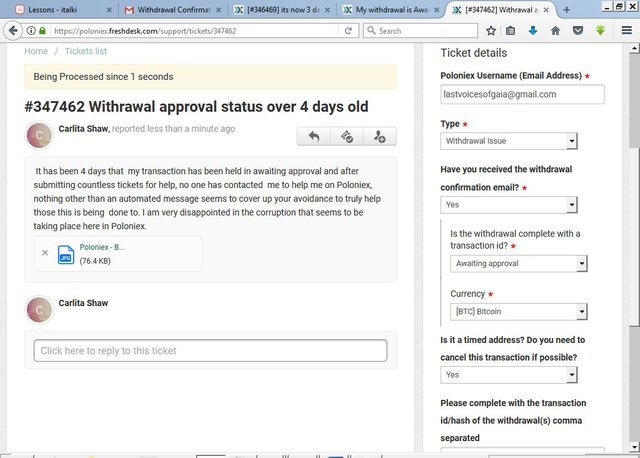Open Firefox hamburger menu
This screenshot has width=640, height=458.
pyautogui.click(x=627, y=31)
